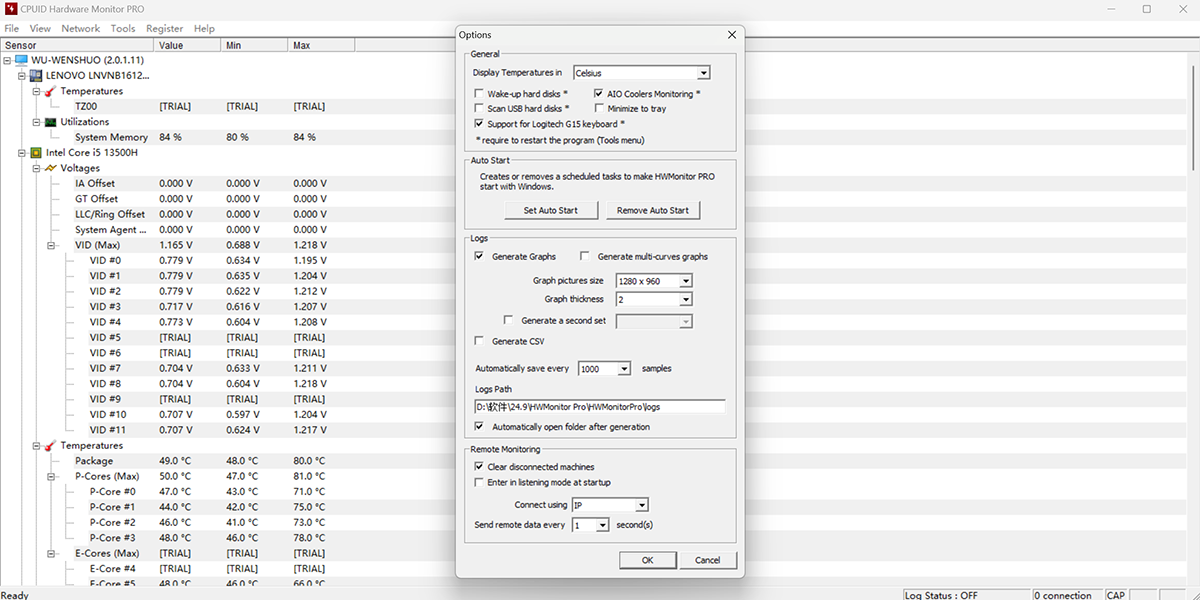This screenshot has height=600, width=1200.
Task: Open the Send remote data interval dropdown
Action: (x=603, y=525)
